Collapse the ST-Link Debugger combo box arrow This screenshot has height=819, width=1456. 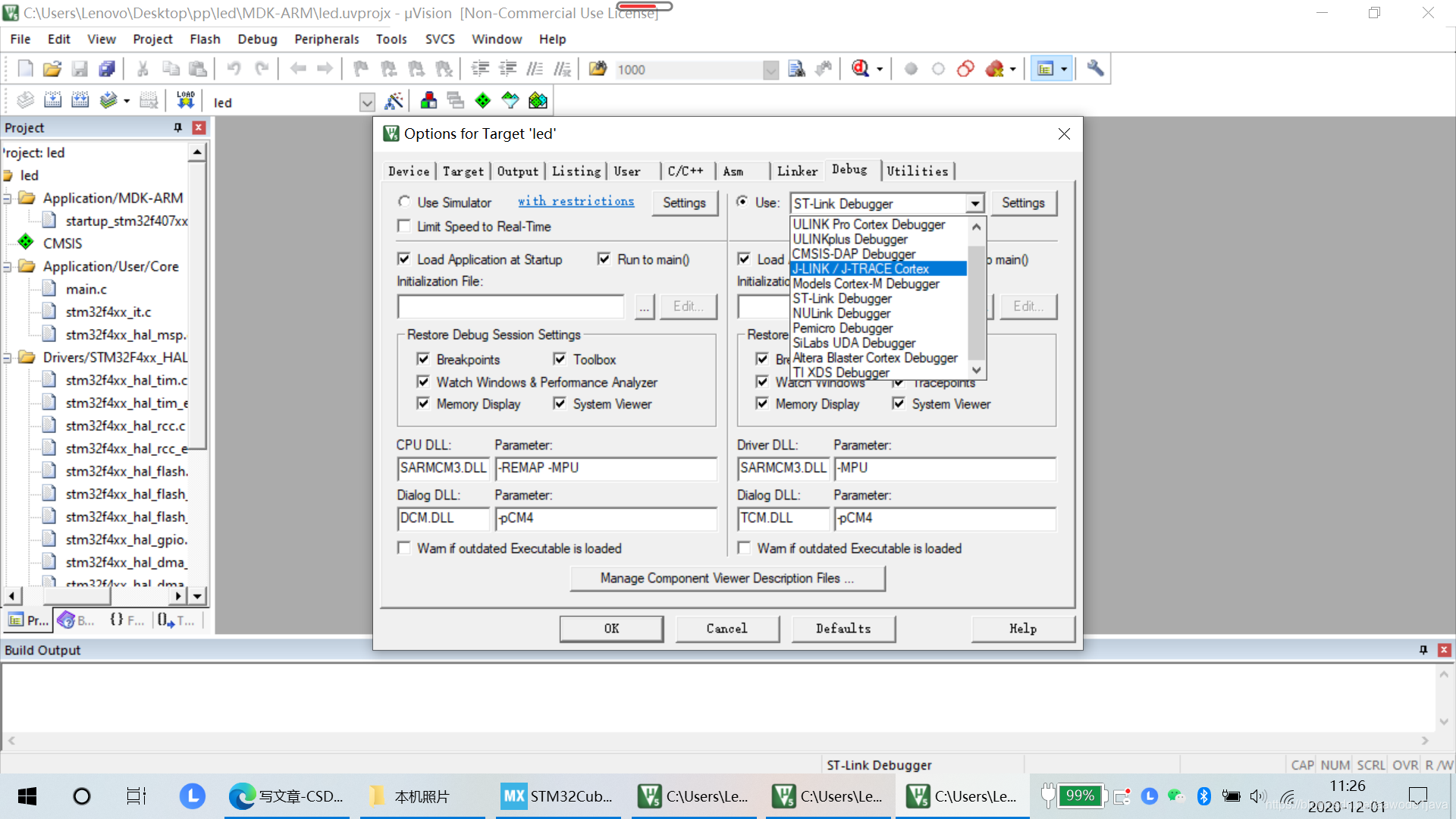(x=974, y=203)
